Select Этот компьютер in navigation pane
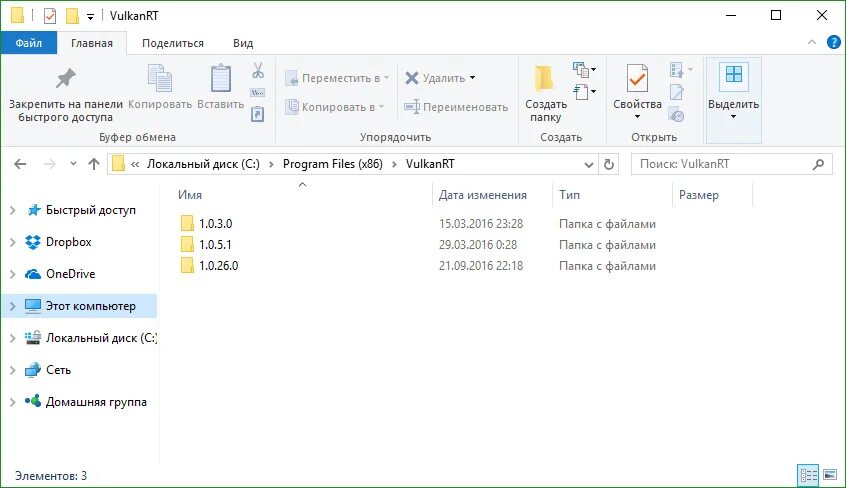The width and height of the screenshot is (846, 488). [x=80, y=306]
